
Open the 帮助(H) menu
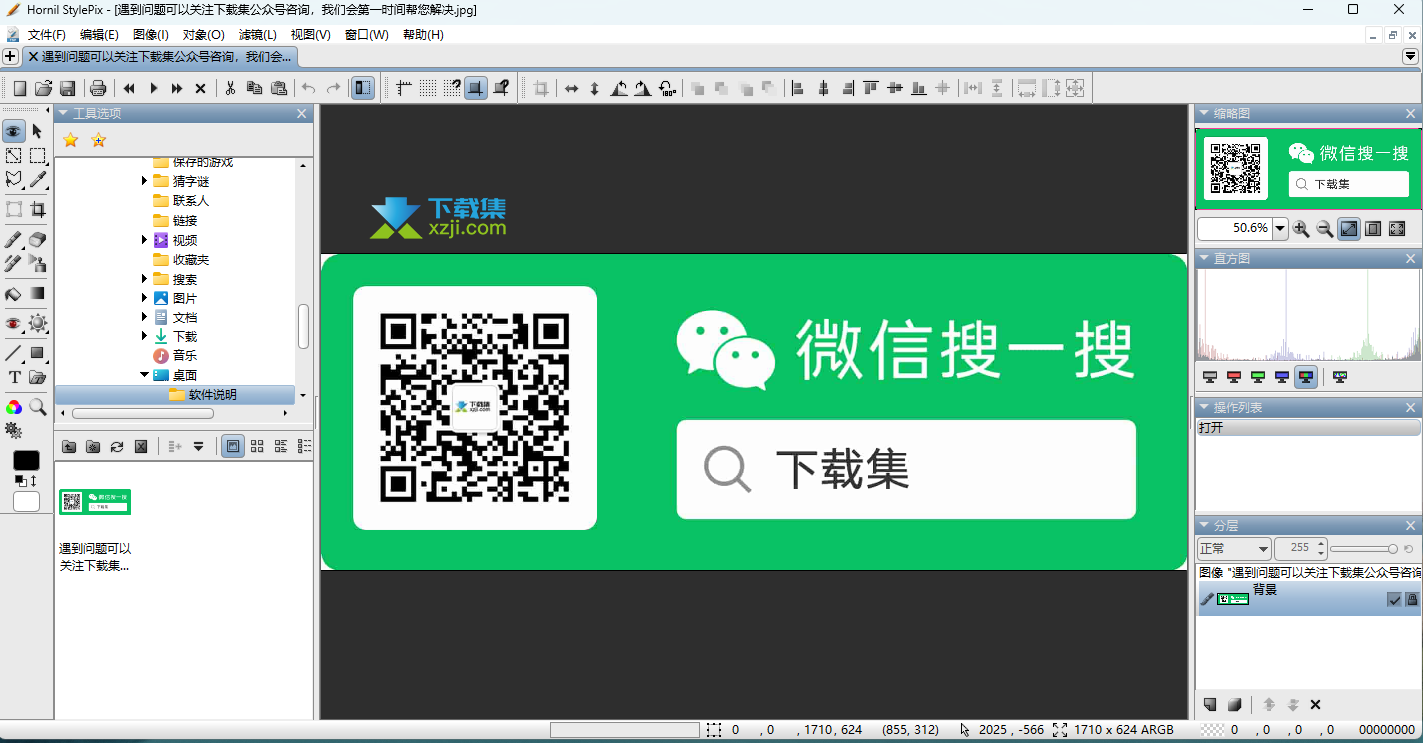tap(423, 34)
